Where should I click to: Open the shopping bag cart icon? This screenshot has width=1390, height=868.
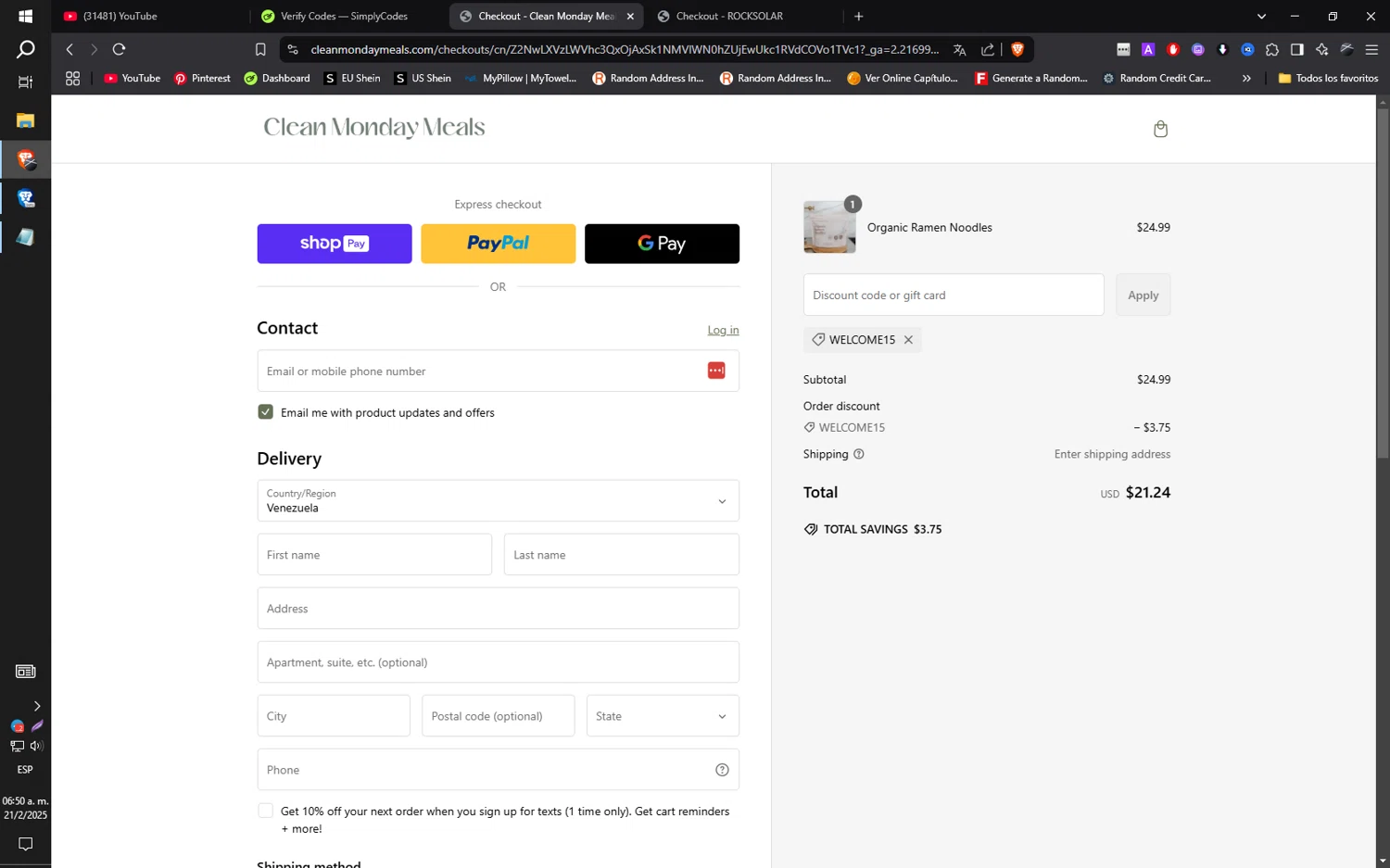pyautogui.click(x=1160, y=129)
